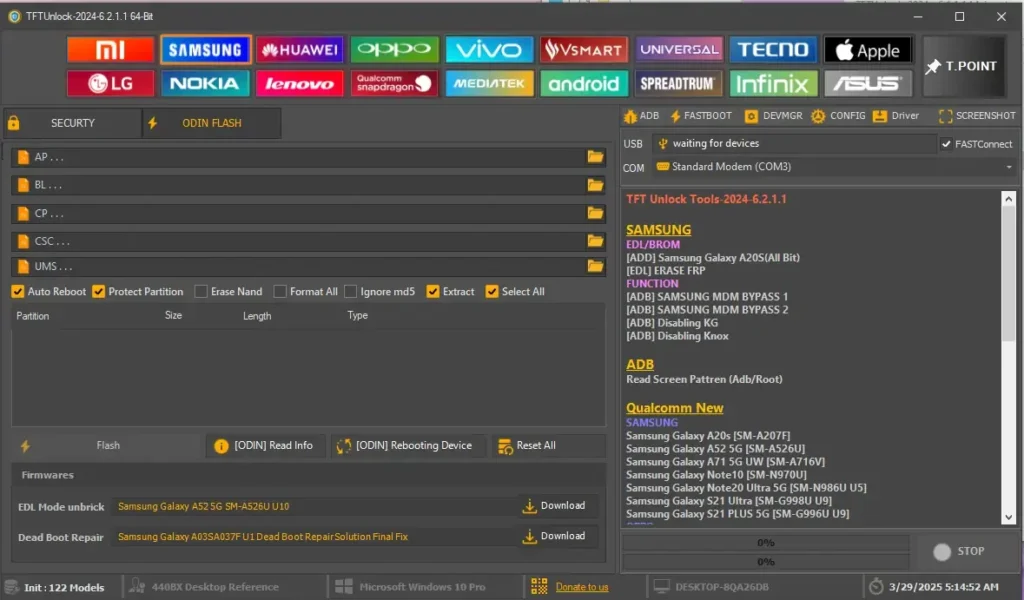Take a SCREENSHOT using the capture icon
Image resolution: width=1024 pixels, height=600 pixels.
pyautogui.click(x=976, y=115)
